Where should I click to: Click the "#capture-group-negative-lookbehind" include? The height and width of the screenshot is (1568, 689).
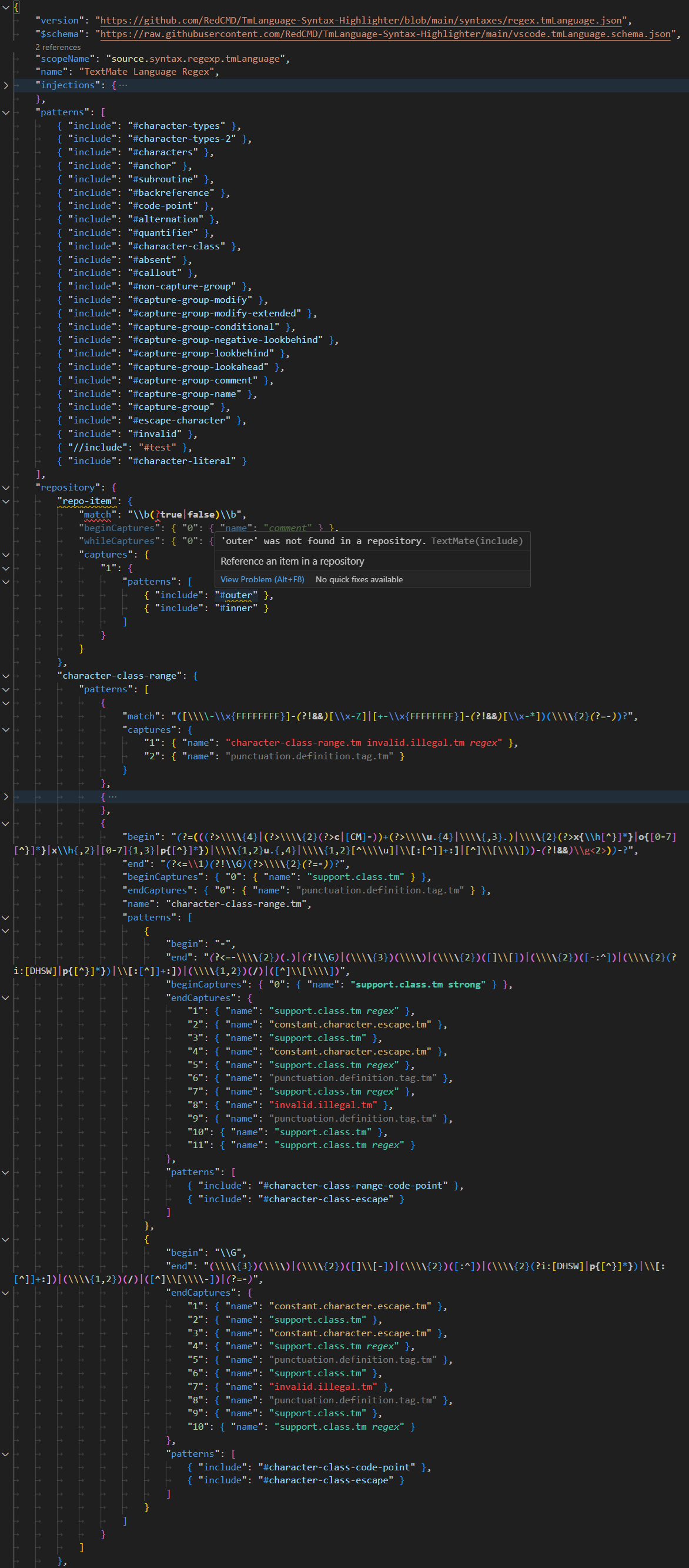coord(226,339)
